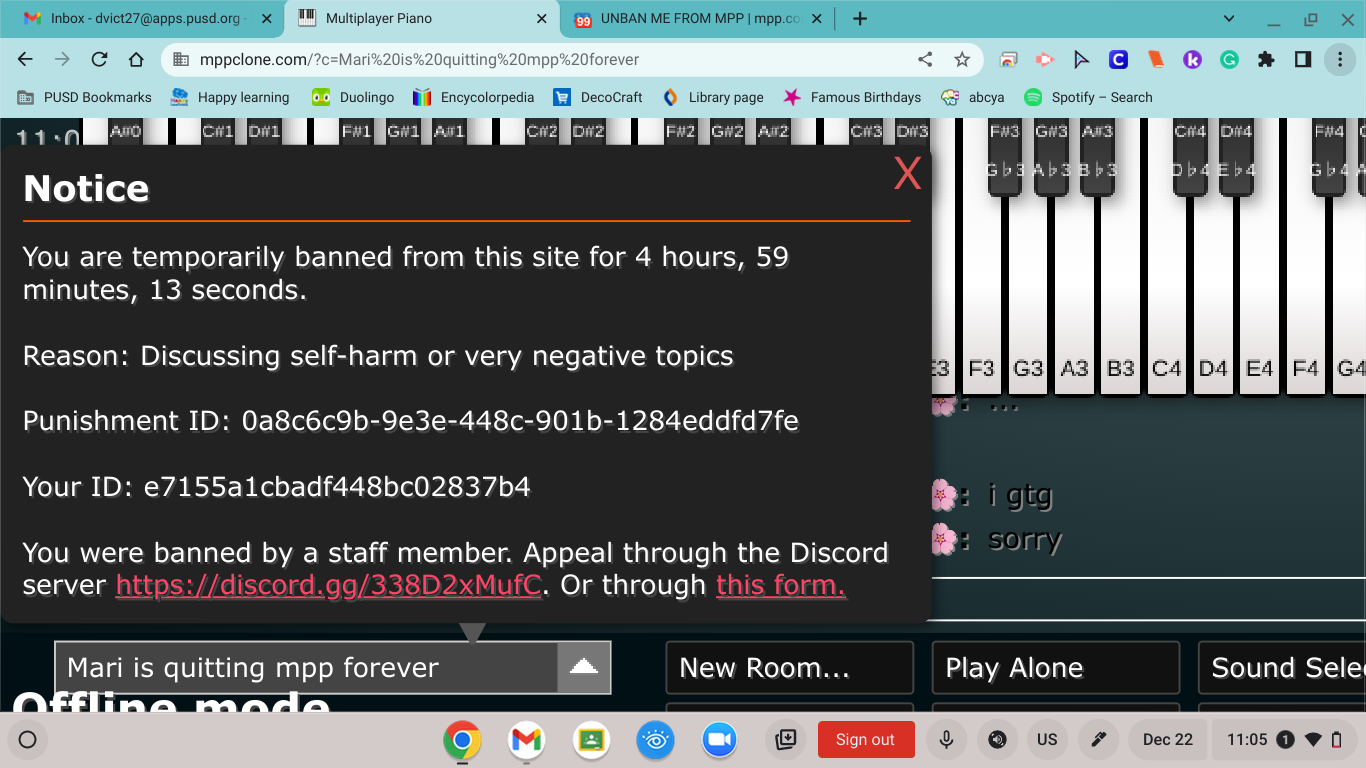Open Duolingo bookmark
The image size is (1366, 768).
click(x=352, y=97)
